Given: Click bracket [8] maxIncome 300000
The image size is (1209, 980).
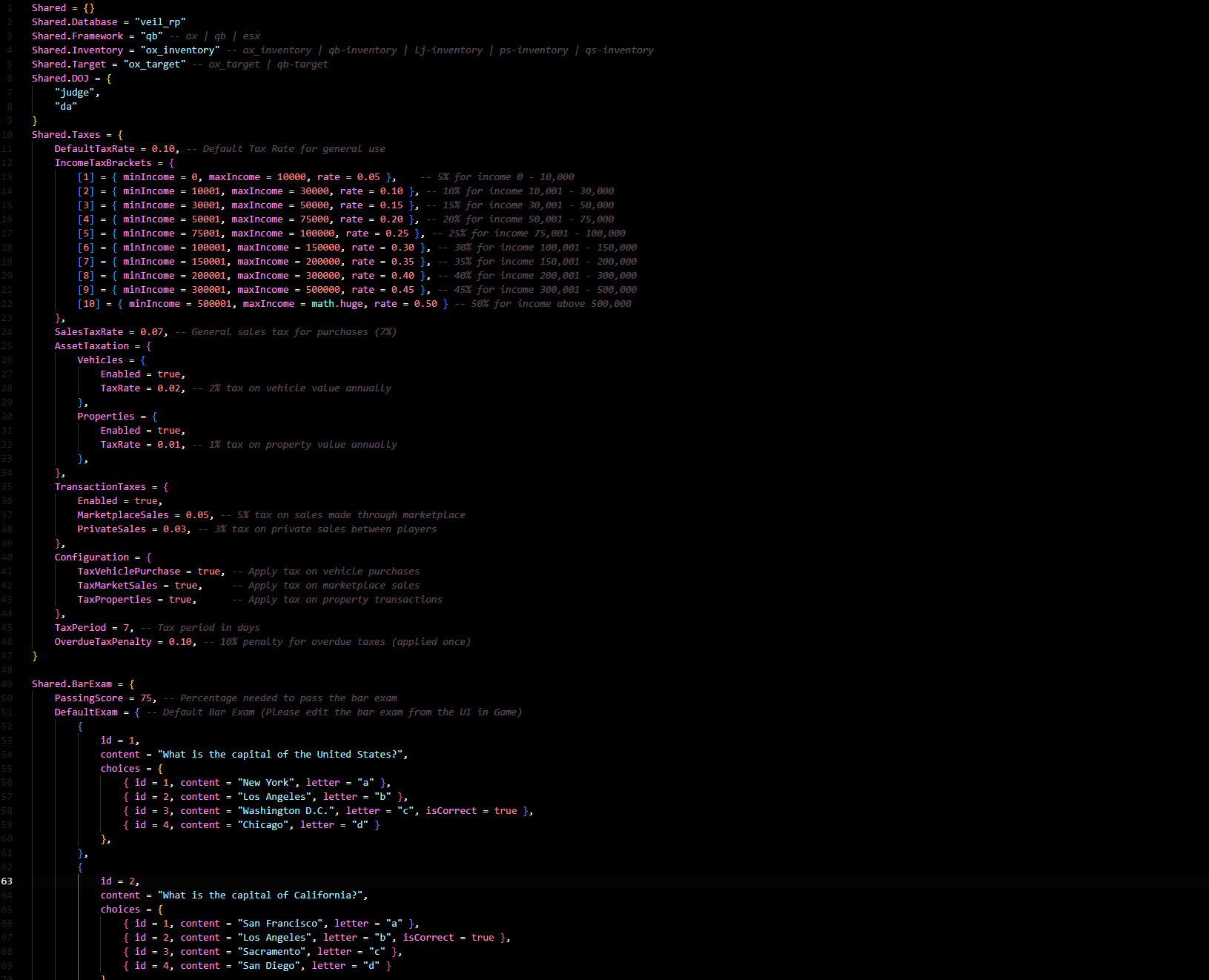Looking at the screenshot, I should point(323,275).
